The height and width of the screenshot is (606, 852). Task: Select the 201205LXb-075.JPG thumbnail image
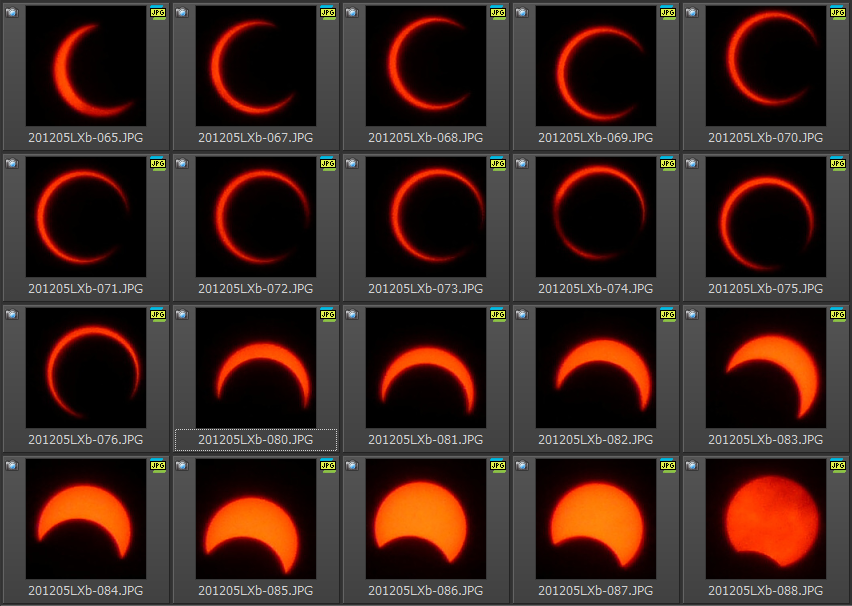pos(766,217)
